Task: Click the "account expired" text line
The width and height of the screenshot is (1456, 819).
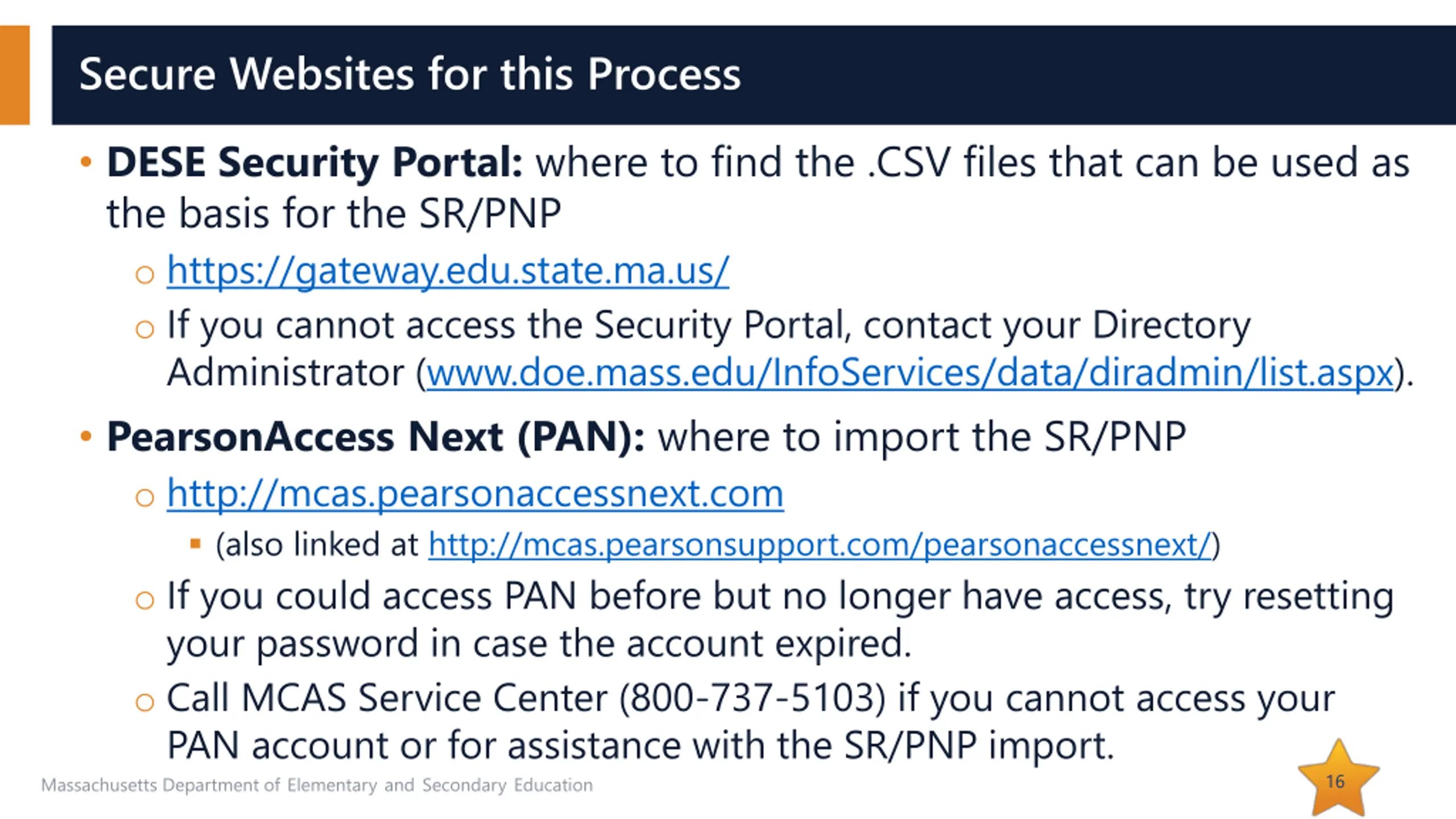Action: pyautogui.click(x=539, y=644)
